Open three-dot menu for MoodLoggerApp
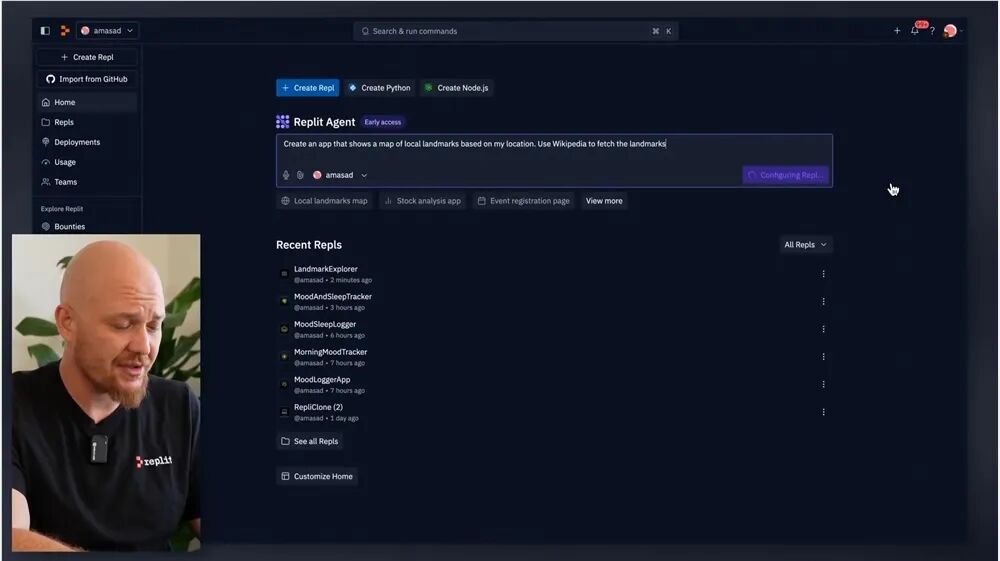This screenshot has height=561, width=1000. point(823,384)
